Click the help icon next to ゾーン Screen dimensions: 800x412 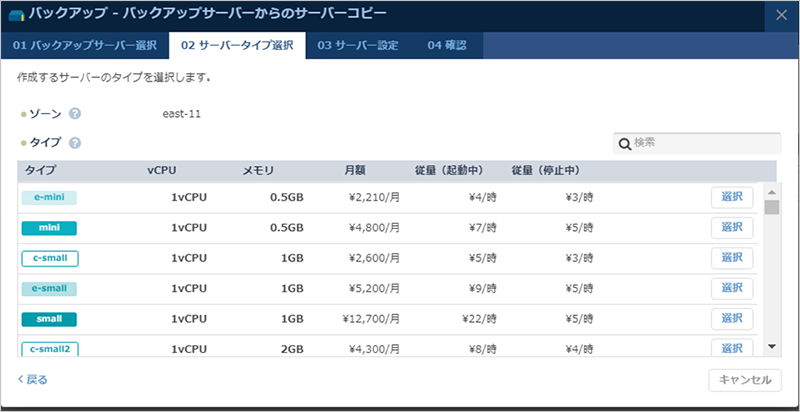coord(75,114)
